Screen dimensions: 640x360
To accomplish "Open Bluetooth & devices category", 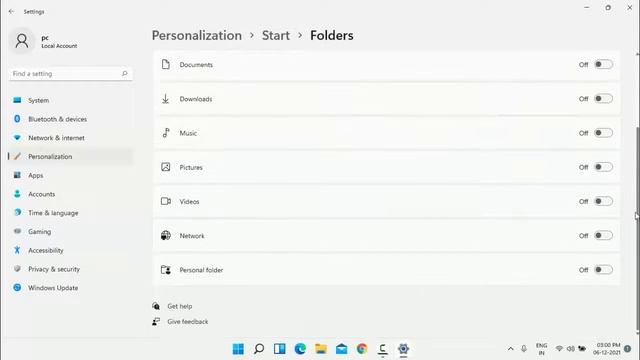I will [70, 119].
